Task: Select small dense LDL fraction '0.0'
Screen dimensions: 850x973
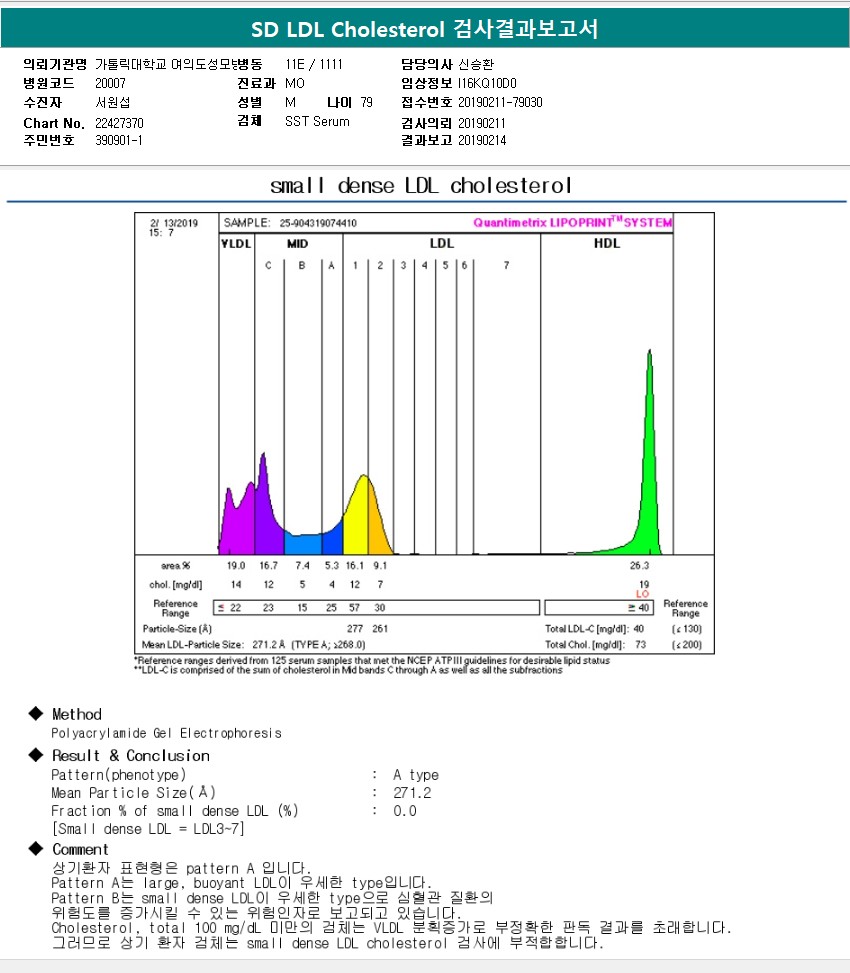Action: coord(405,811)
